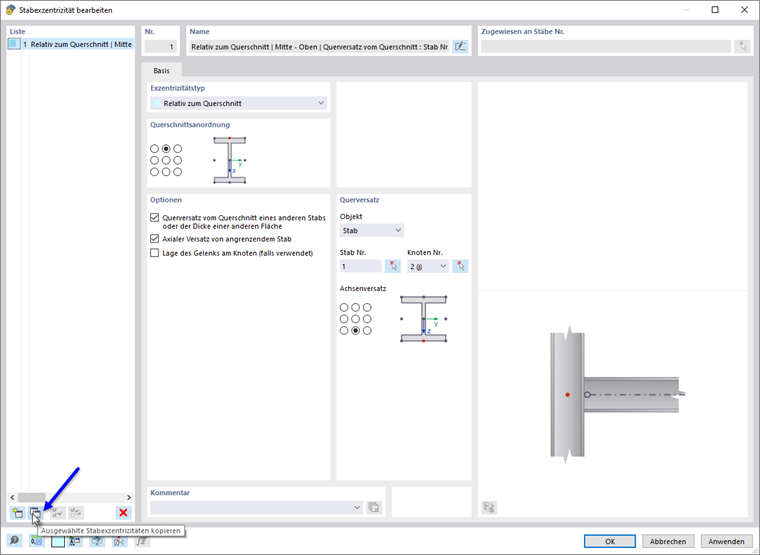Click the greyed fx formula icon
The height and width of the screenshot is (555, 760).
point(142,540)
